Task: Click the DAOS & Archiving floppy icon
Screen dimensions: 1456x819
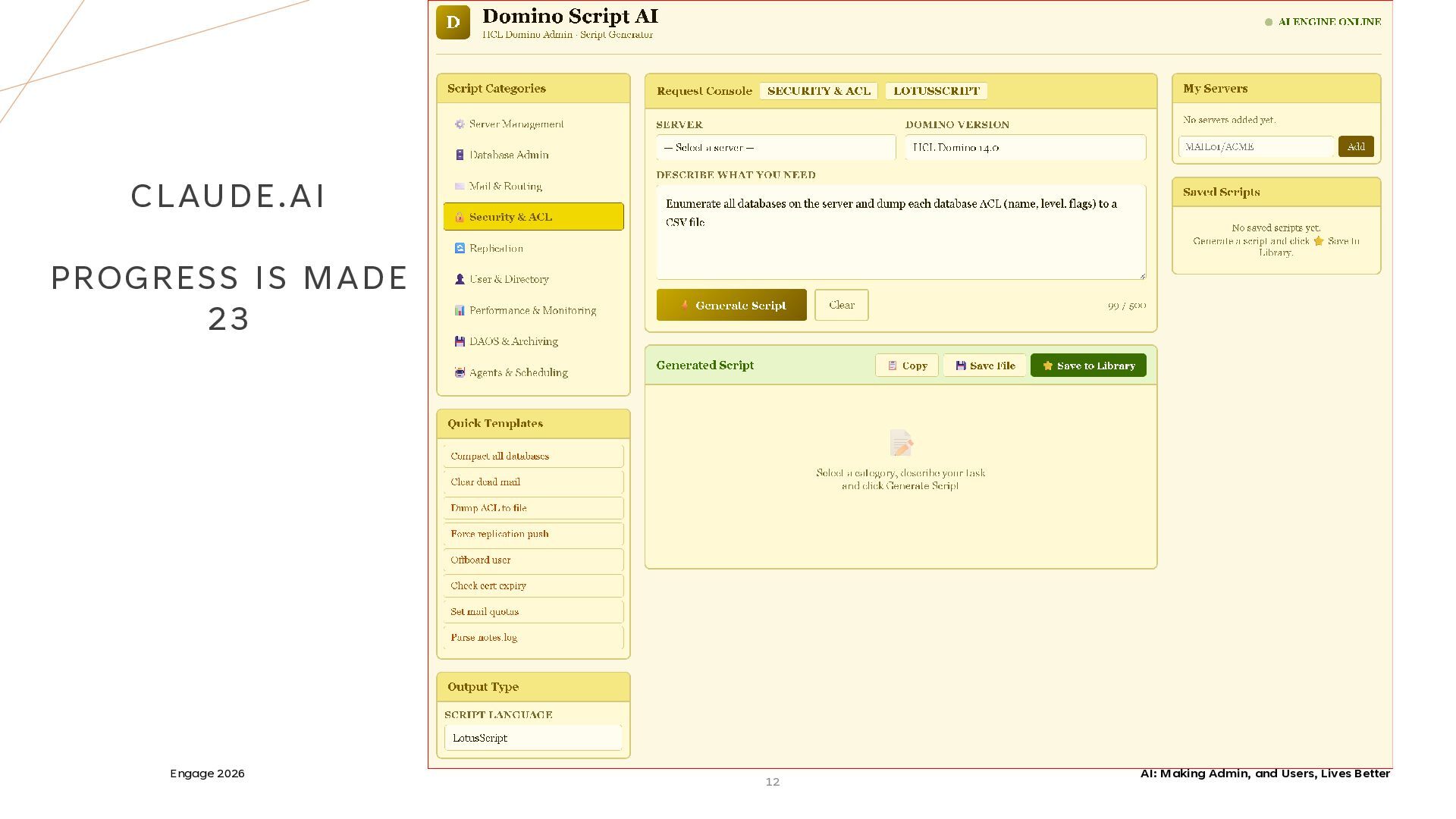Action: pyautogui.click(x=460, y=342)
